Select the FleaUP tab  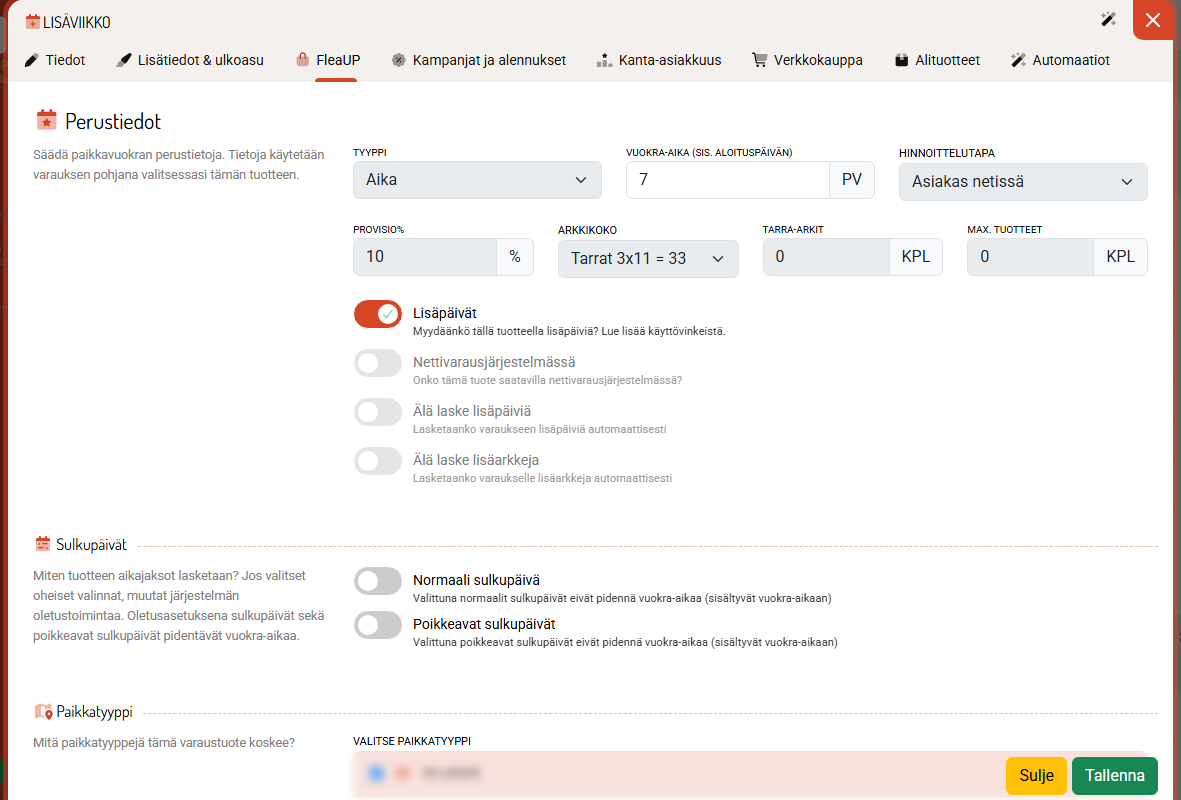(328, 60)
